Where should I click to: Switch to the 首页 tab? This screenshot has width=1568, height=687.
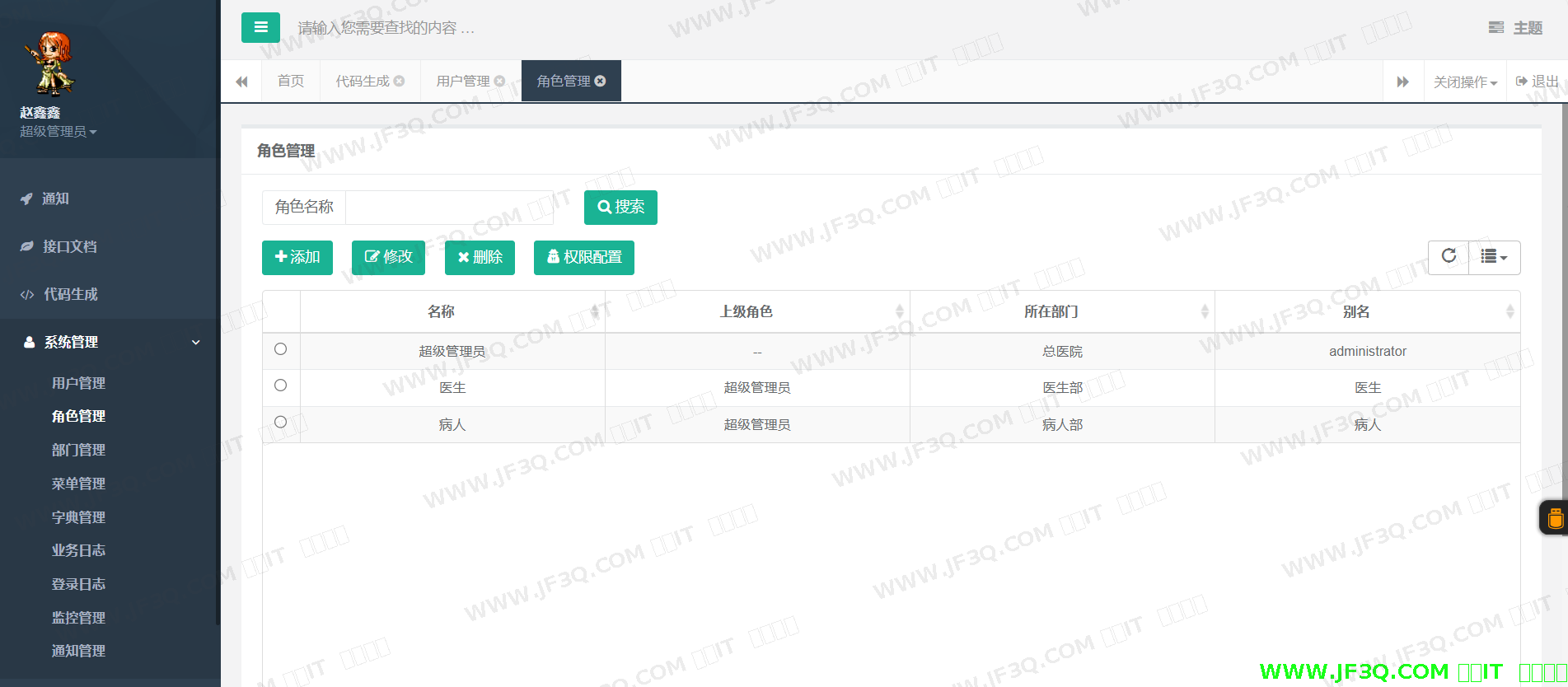click(x=291, y=81)
